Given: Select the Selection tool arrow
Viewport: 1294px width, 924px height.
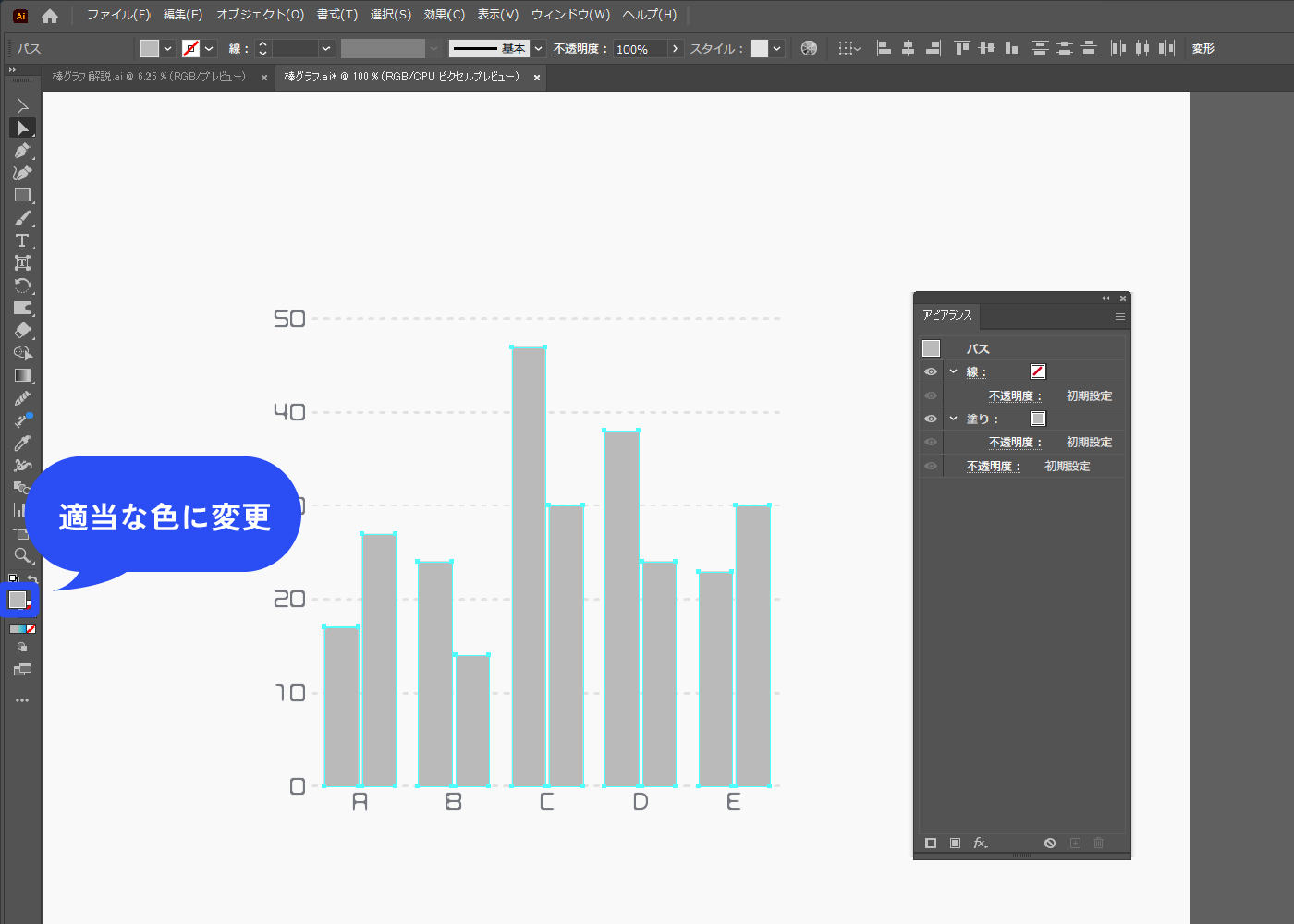Looking at the screenshot, I should [22, 105].
